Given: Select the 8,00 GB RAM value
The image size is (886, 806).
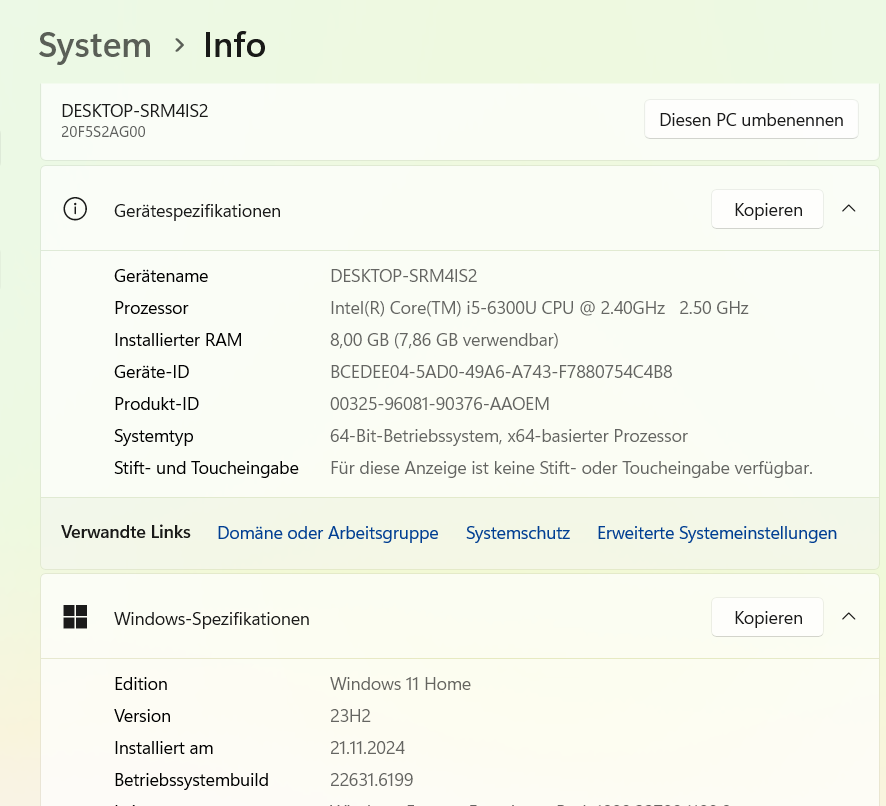Looking at the screenshot, I should pyautogui.click(x=444, y=340).
